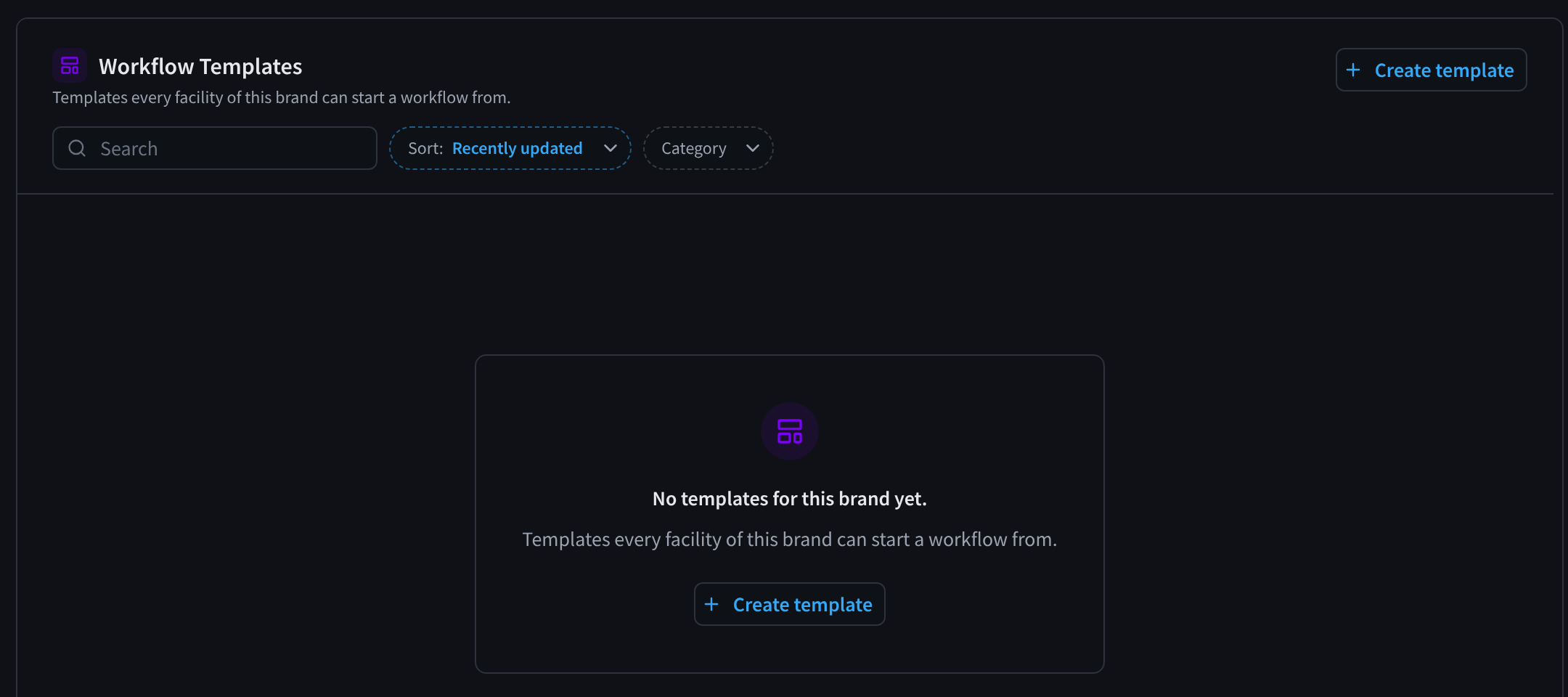Click 'No templates for this brand yet.' text
1568x697 pixels.
[790, 499]
